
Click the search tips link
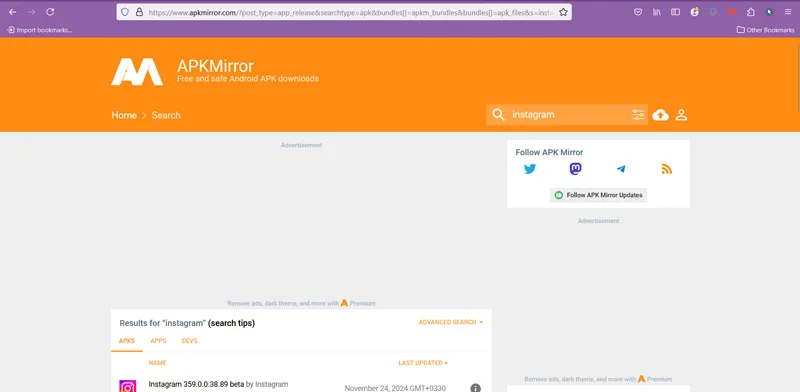[x=231, y=323]
